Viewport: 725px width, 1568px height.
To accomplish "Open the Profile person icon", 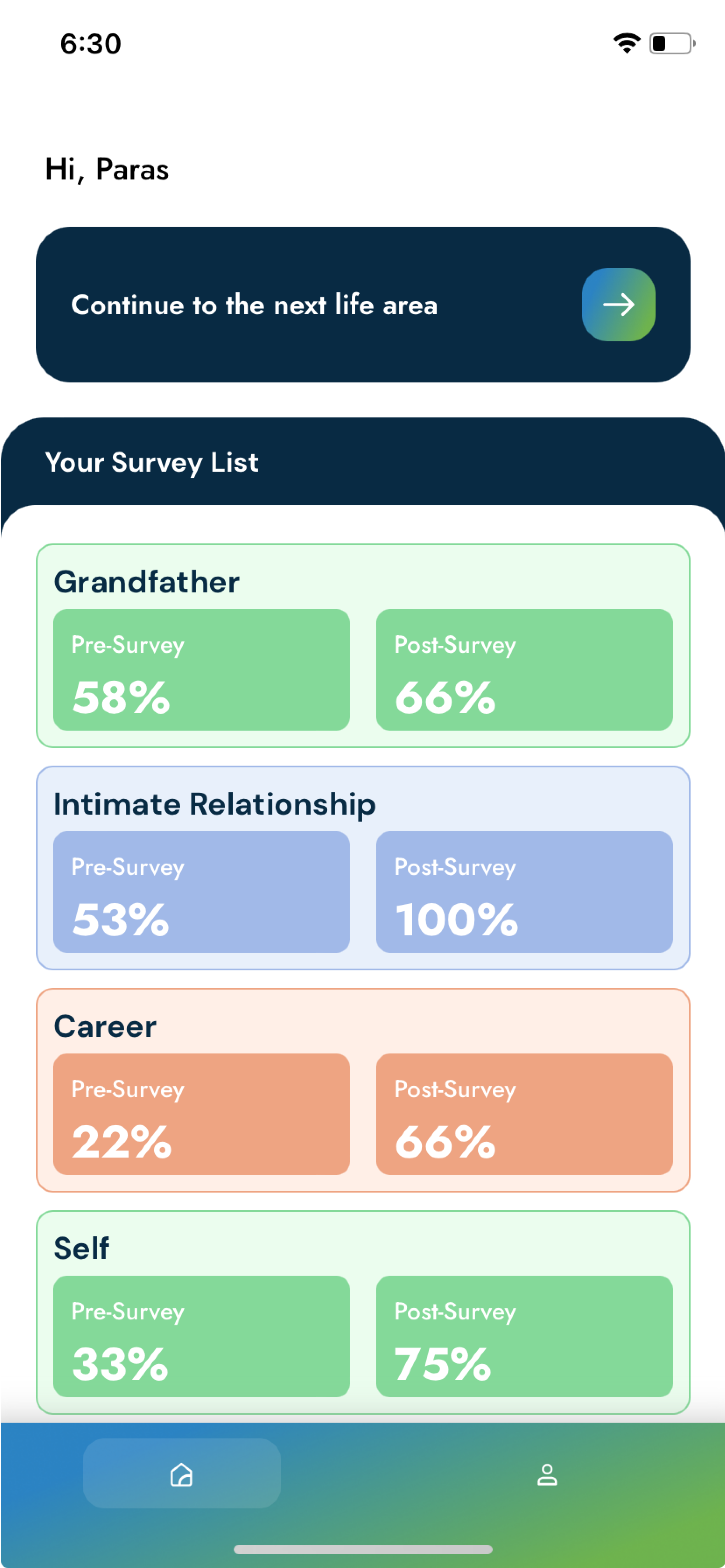I will [x=546, y=1474].
